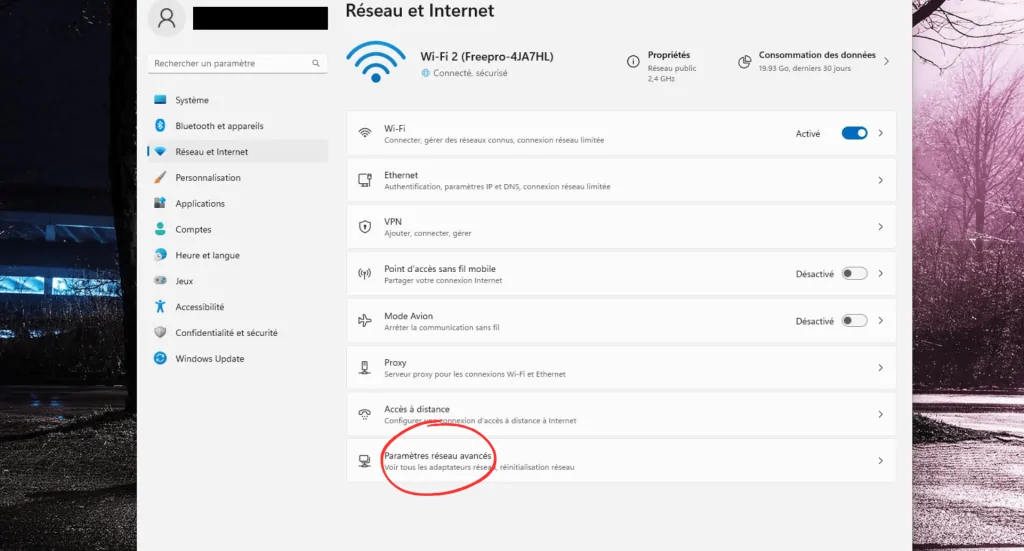Open Accès à distance chevron
Image resolution: width=1024 pixels, height=551 pixels.
880,414
